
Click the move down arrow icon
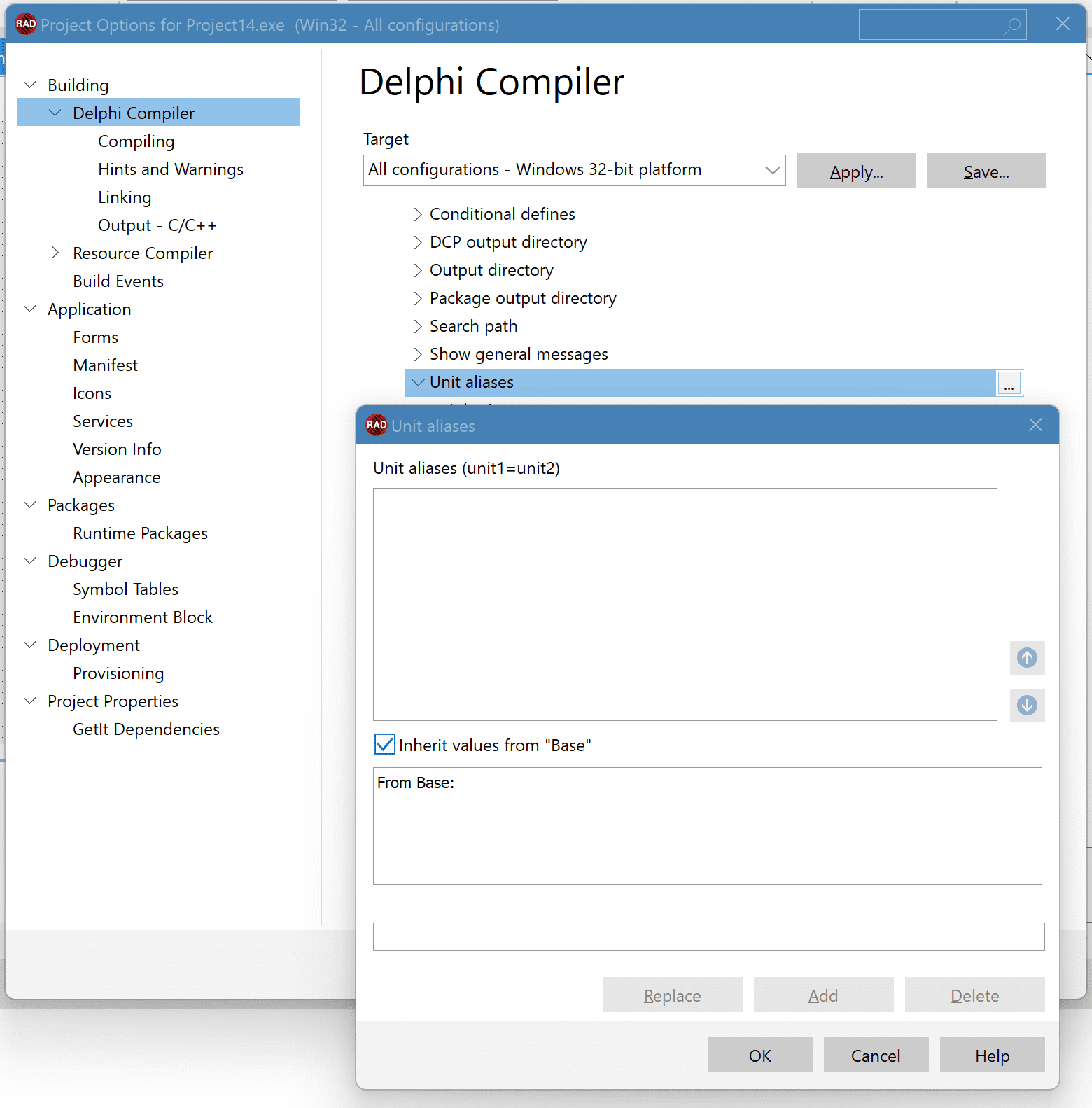[x=1027, y=705]
